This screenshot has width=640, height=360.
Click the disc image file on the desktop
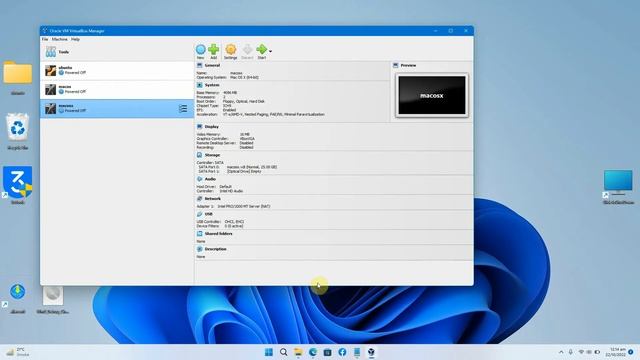53,295
